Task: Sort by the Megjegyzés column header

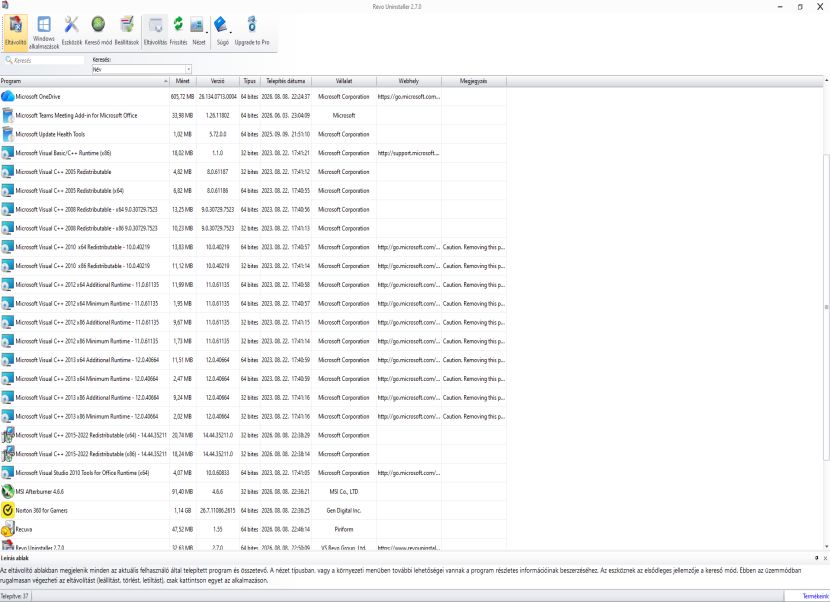Action: pos(473,81)
